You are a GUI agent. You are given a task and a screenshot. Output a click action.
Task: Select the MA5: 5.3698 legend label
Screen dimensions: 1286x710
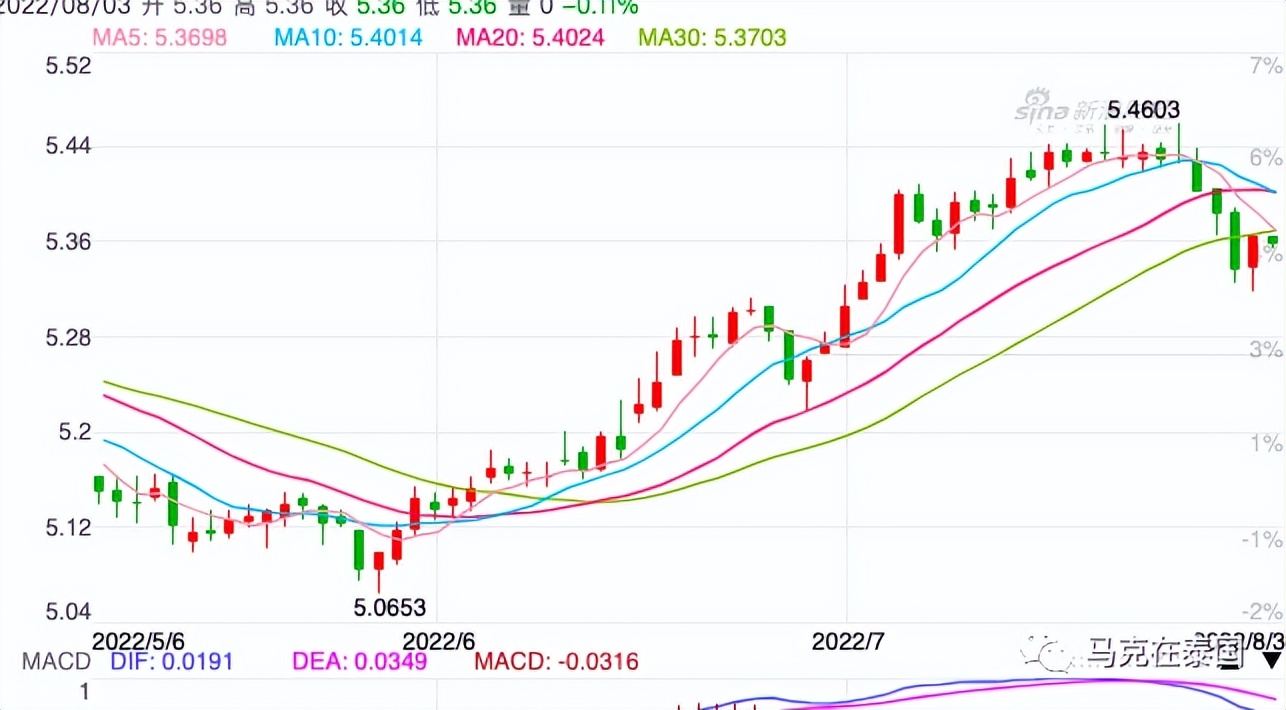pos(159,38)
